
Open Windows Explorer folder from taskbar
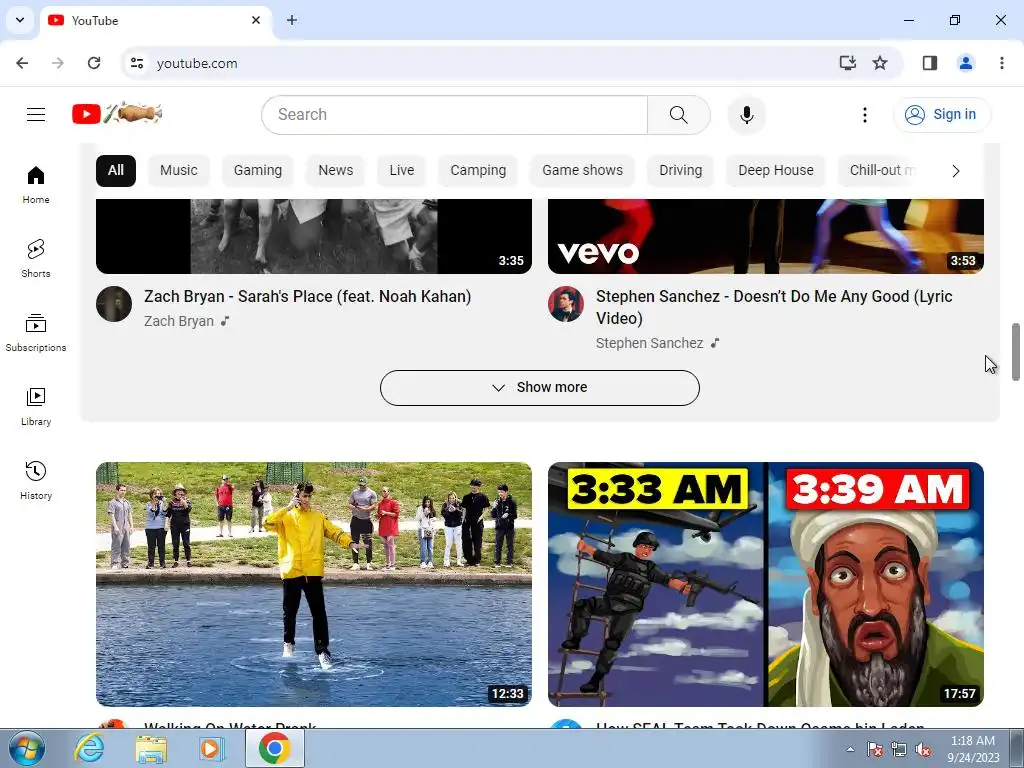[x=151, y=749]
